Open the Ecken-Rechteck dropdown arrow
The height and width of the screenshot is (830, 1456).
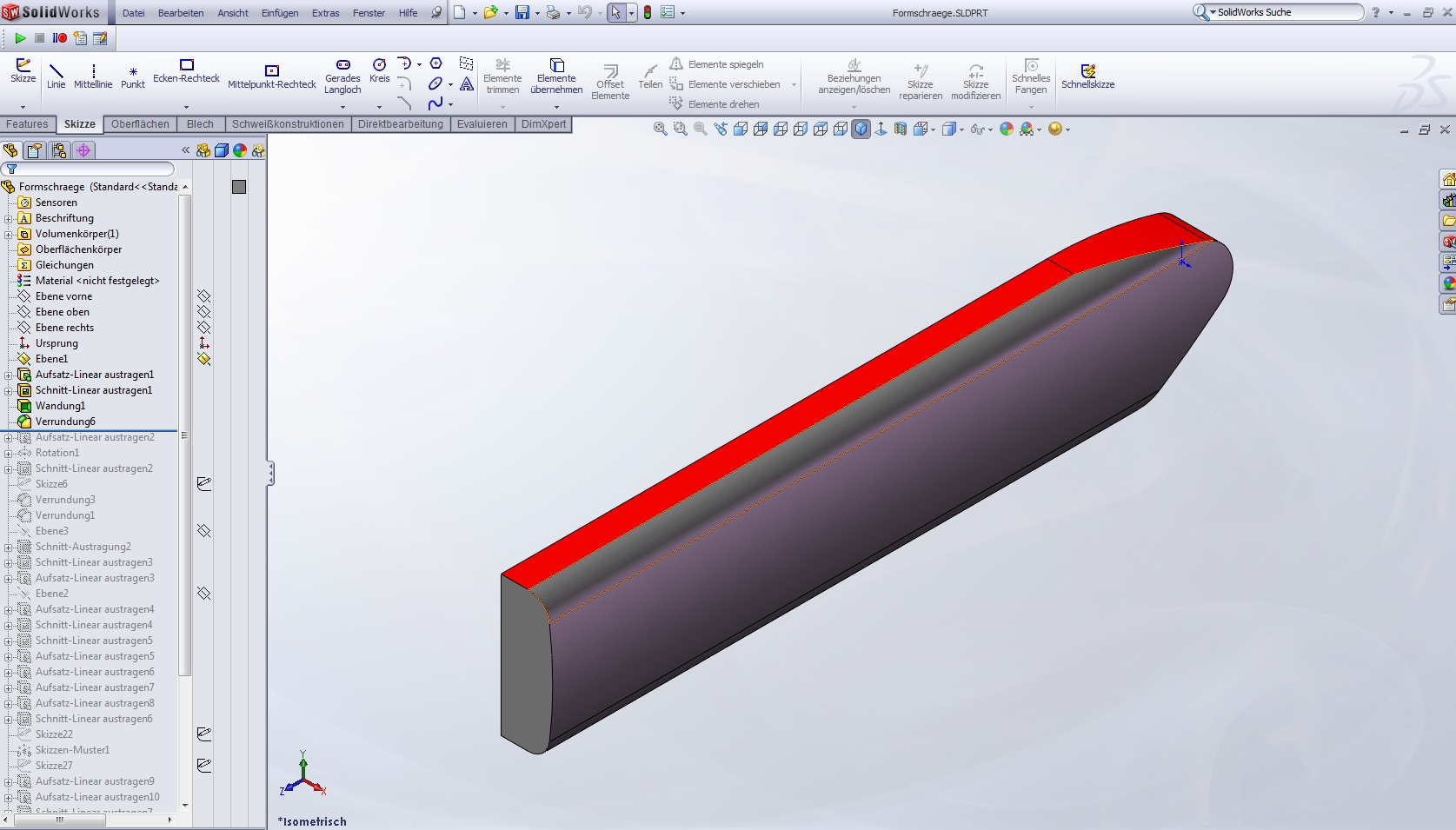pyautogui.click(x=186, y=107)
